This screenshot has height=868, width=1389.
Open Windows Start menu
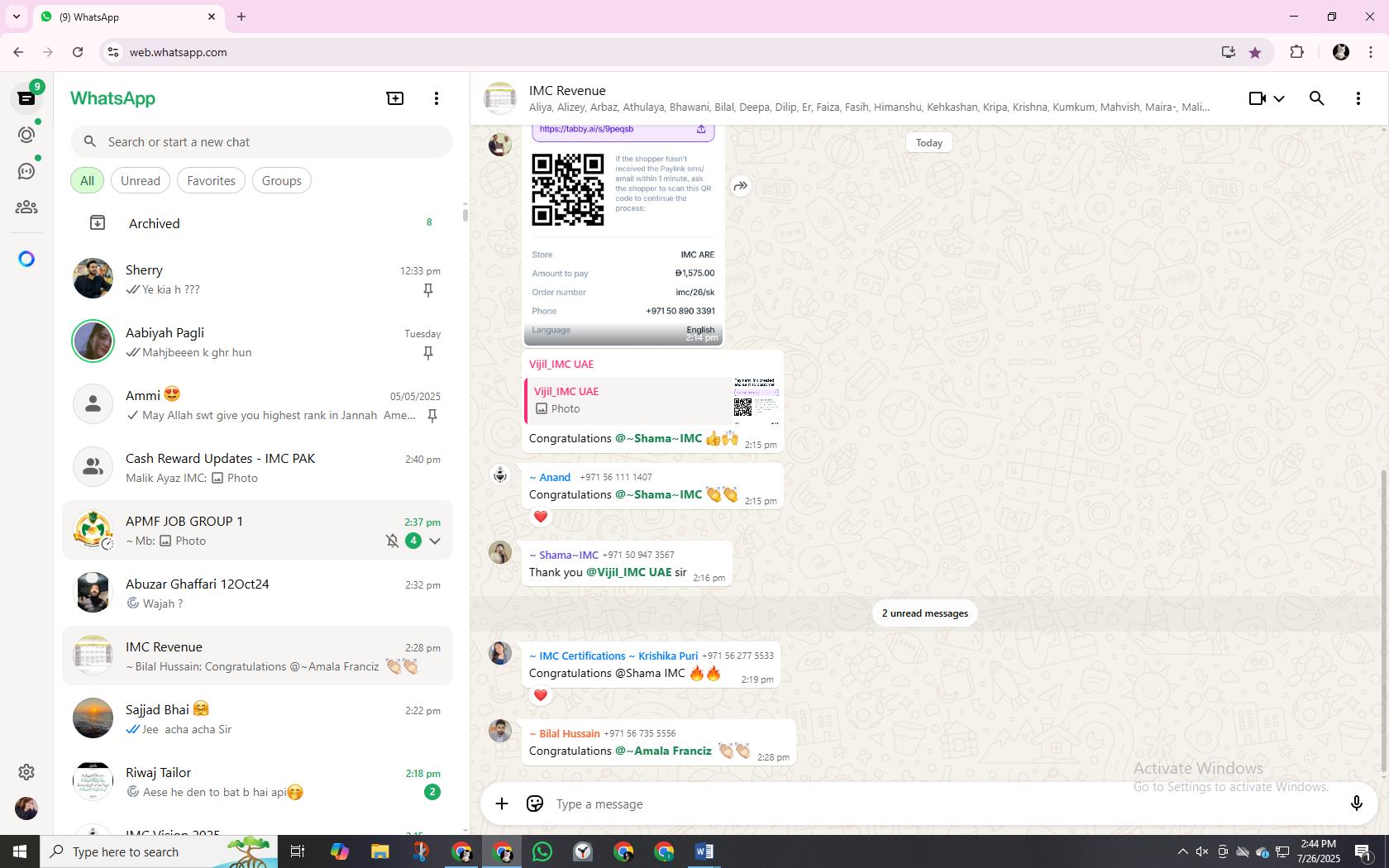(20, 851)
